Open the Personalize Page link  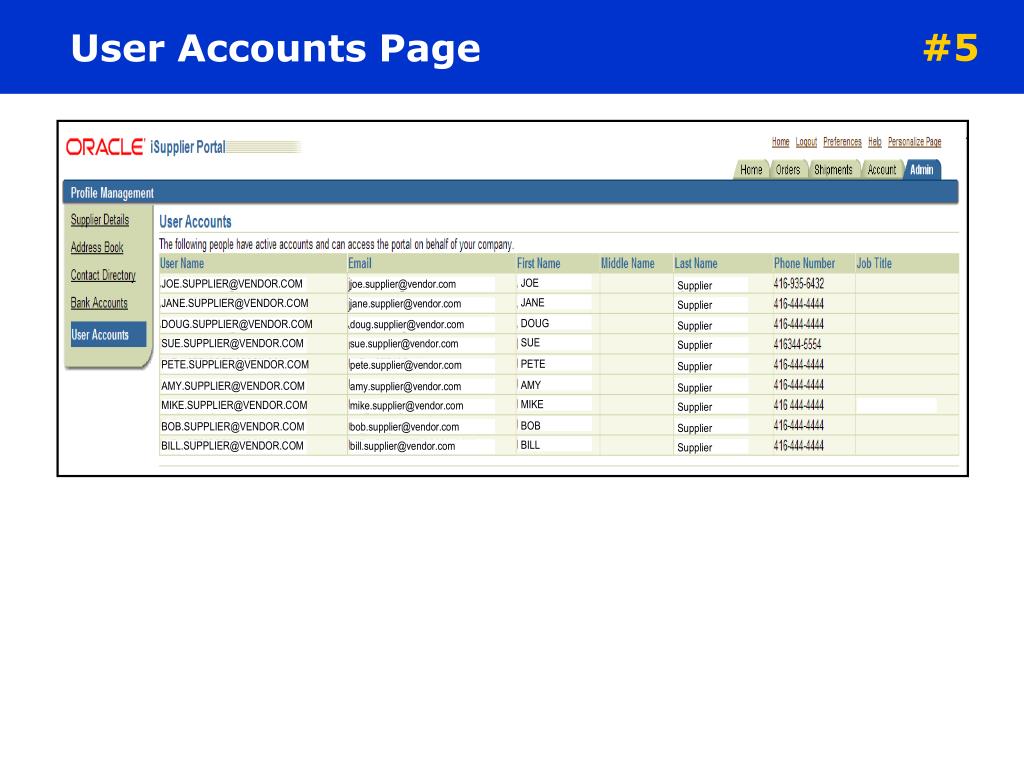point(914,142)
